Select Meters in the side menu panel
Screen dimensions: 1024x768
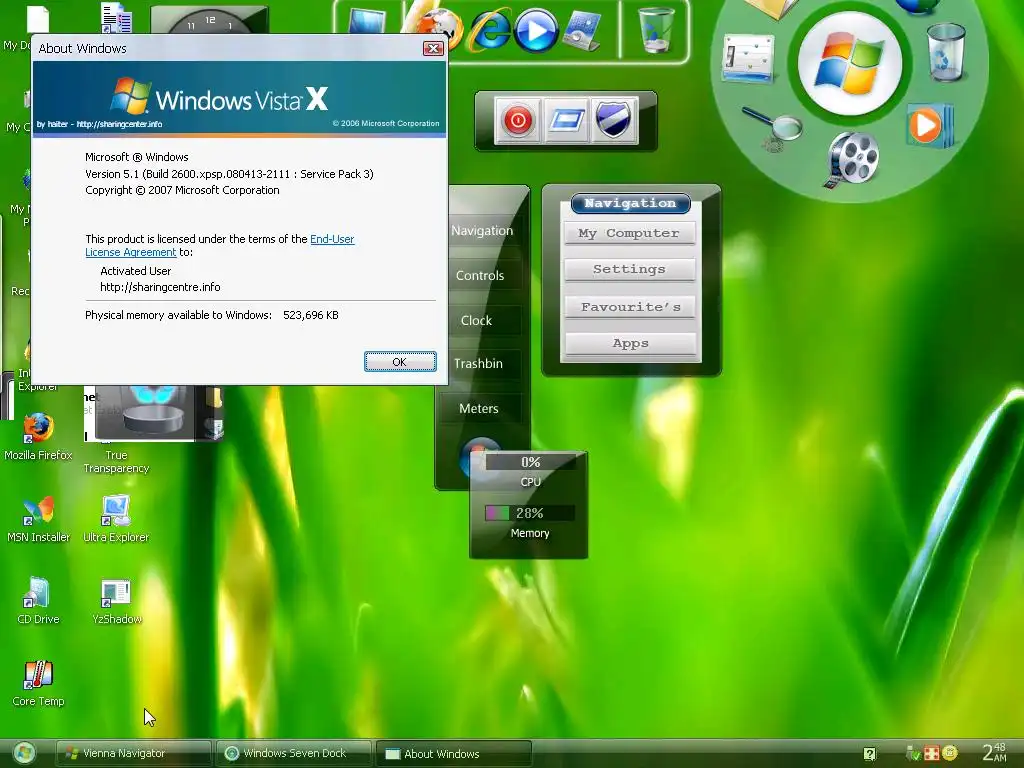[x=479, y=409]
